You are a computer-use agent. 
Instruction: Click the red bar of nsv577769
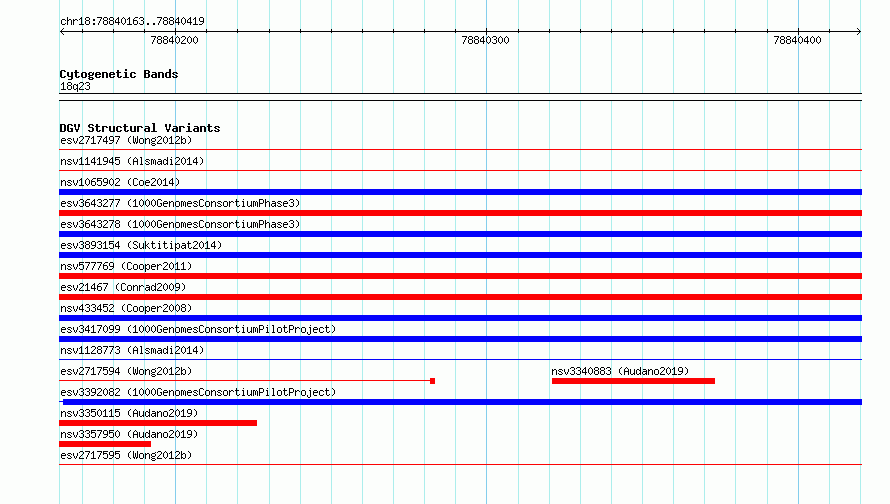pyautogui.click(x=460, y=276)
